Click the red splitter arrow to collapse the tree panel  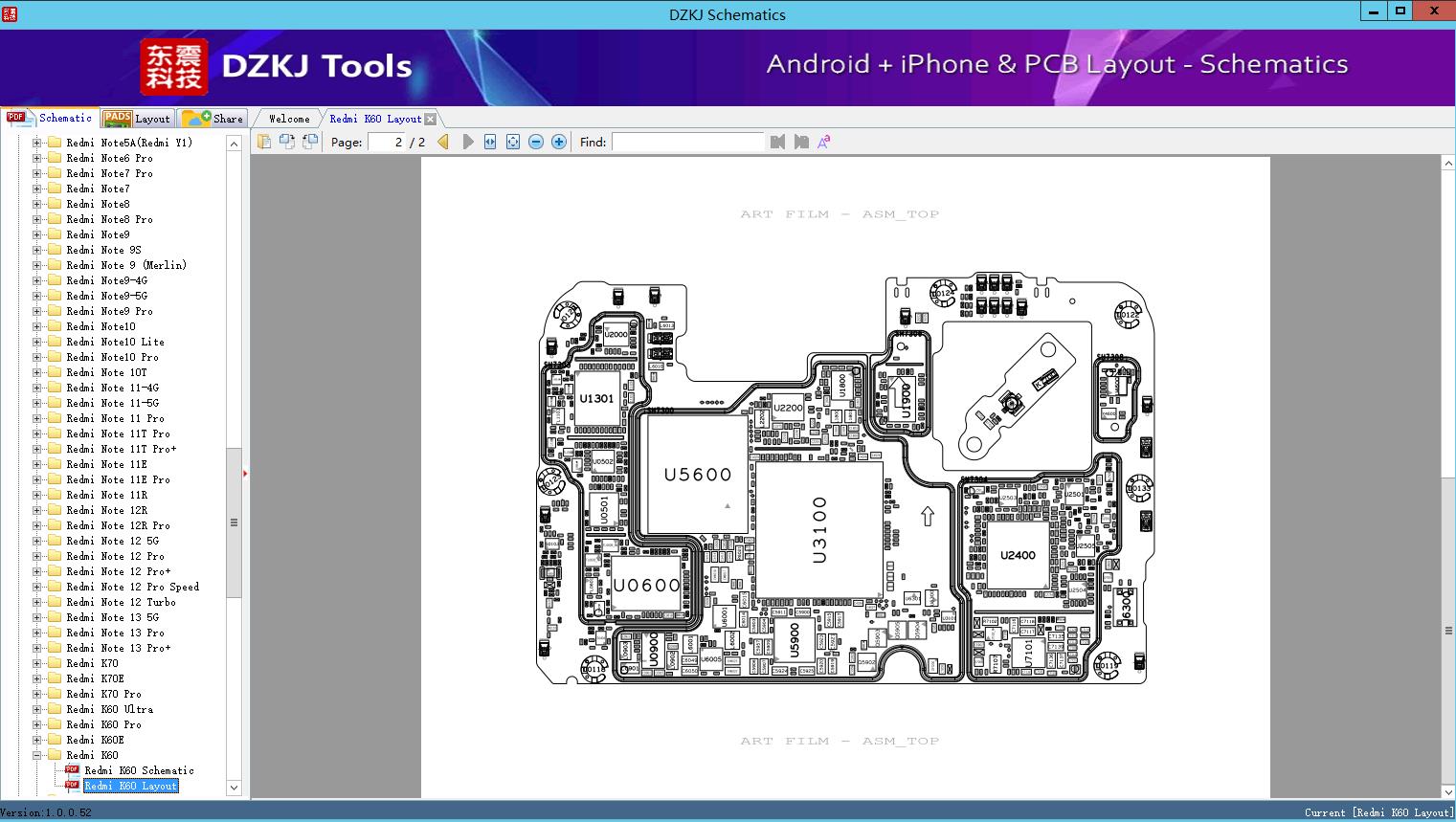pyautogui.click(x=245, y=474)
